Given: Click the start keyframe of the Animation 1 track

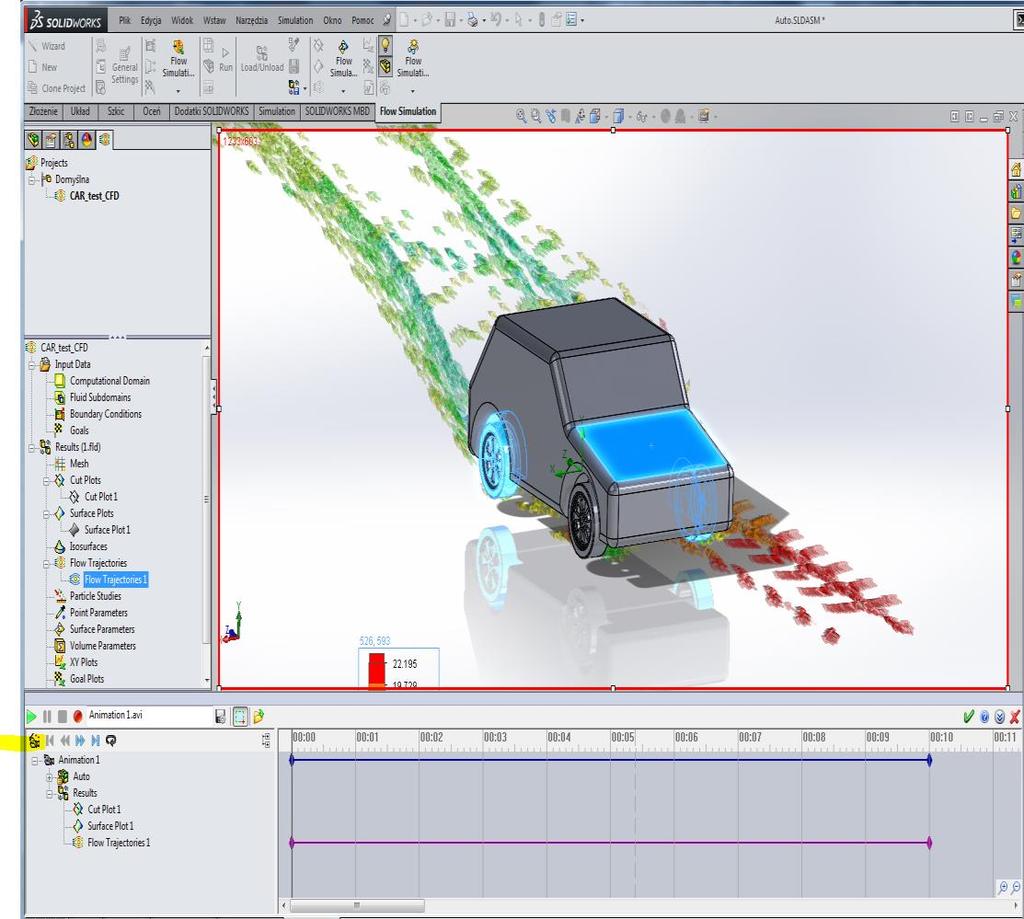Looking at the screenshot, I should pyautogui.click(x=292, y=760).
